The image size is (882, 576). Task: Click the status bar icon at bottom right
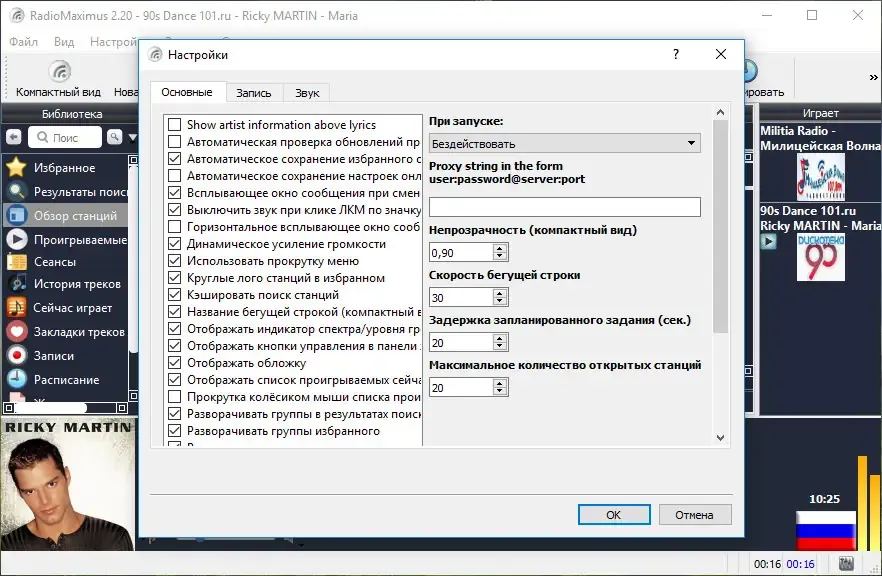coord(846,563)
